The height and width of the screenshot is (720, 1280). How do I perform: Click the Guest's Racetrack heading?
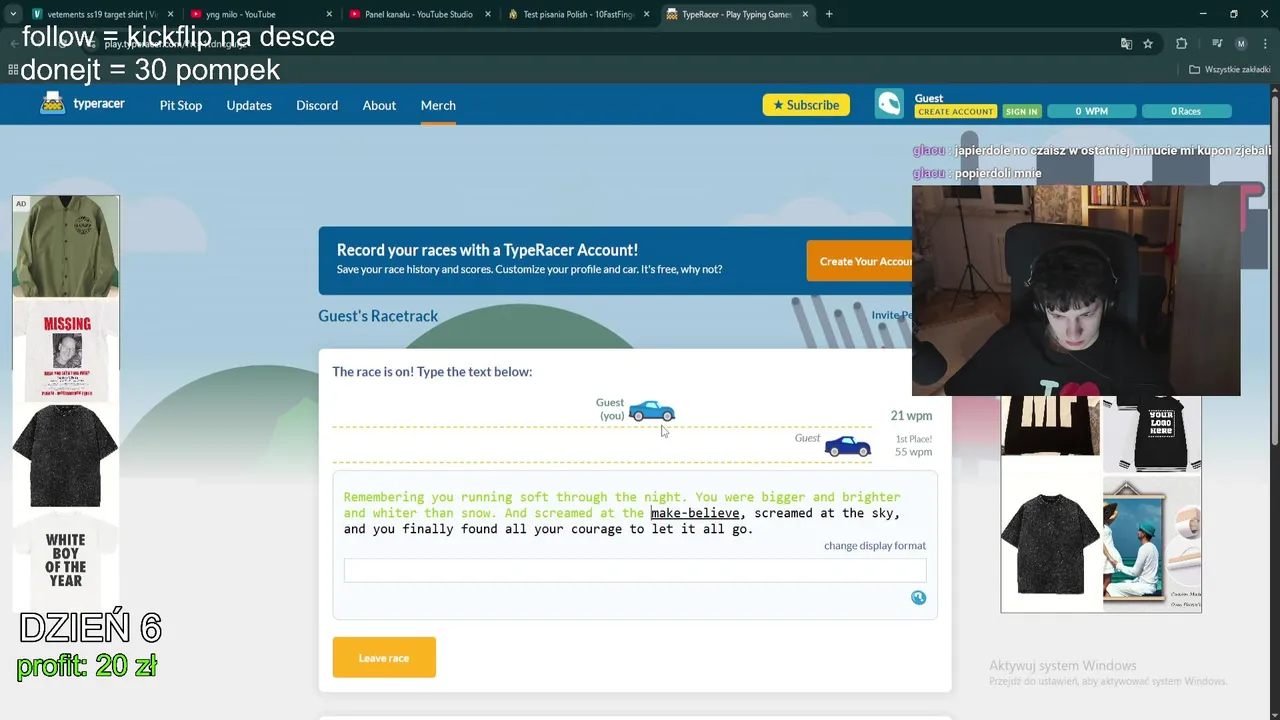tap(378, 316)
